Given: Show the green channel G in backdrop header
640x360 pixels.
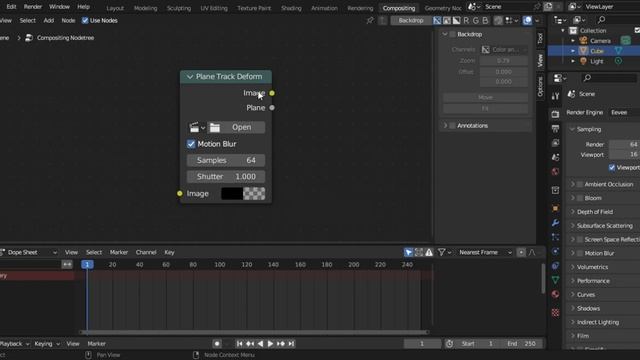Looking at the screenshot, I should point(476,20).
